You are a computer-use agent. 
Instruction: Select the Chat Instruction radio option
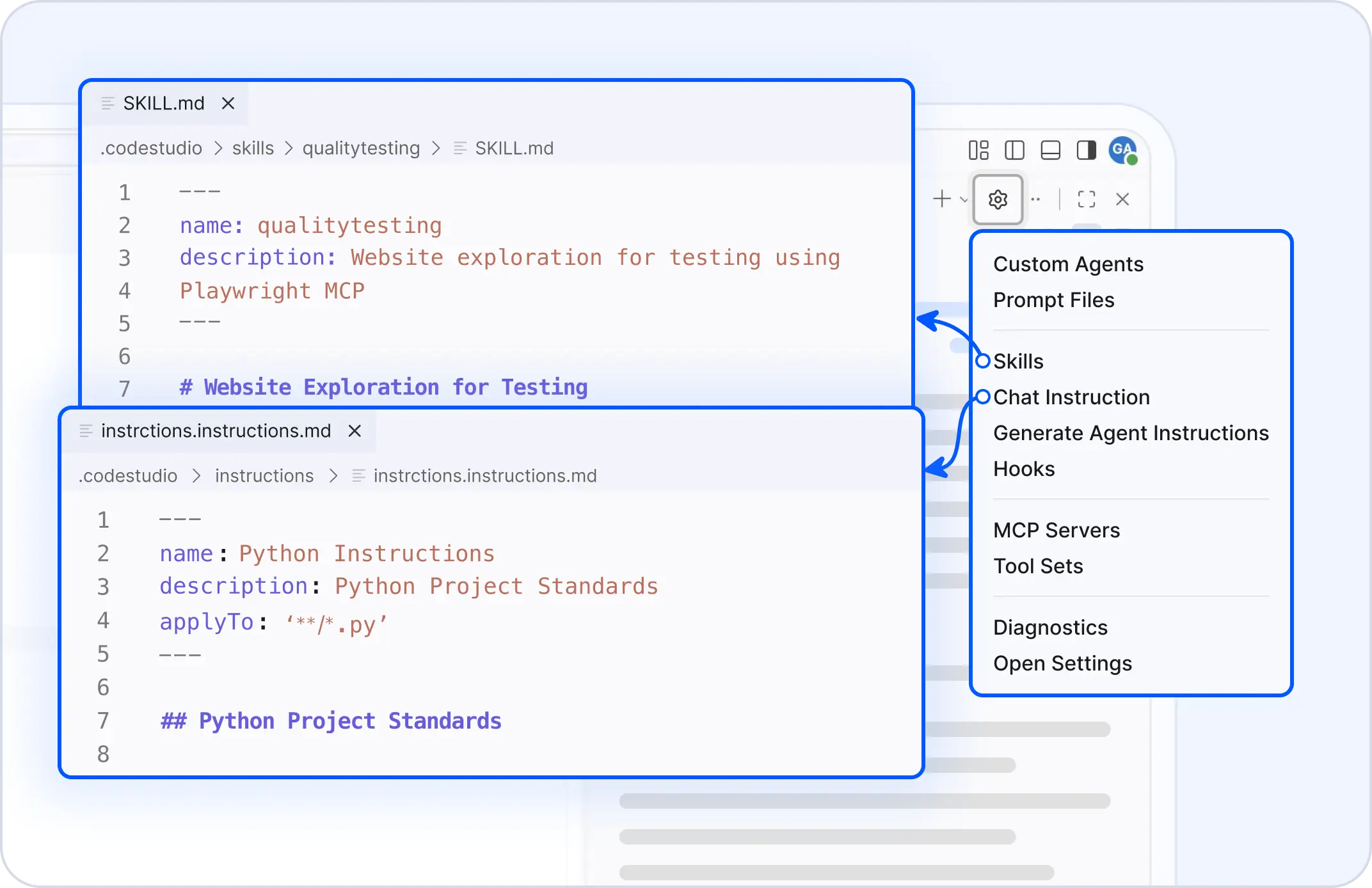pos(1071,397)
